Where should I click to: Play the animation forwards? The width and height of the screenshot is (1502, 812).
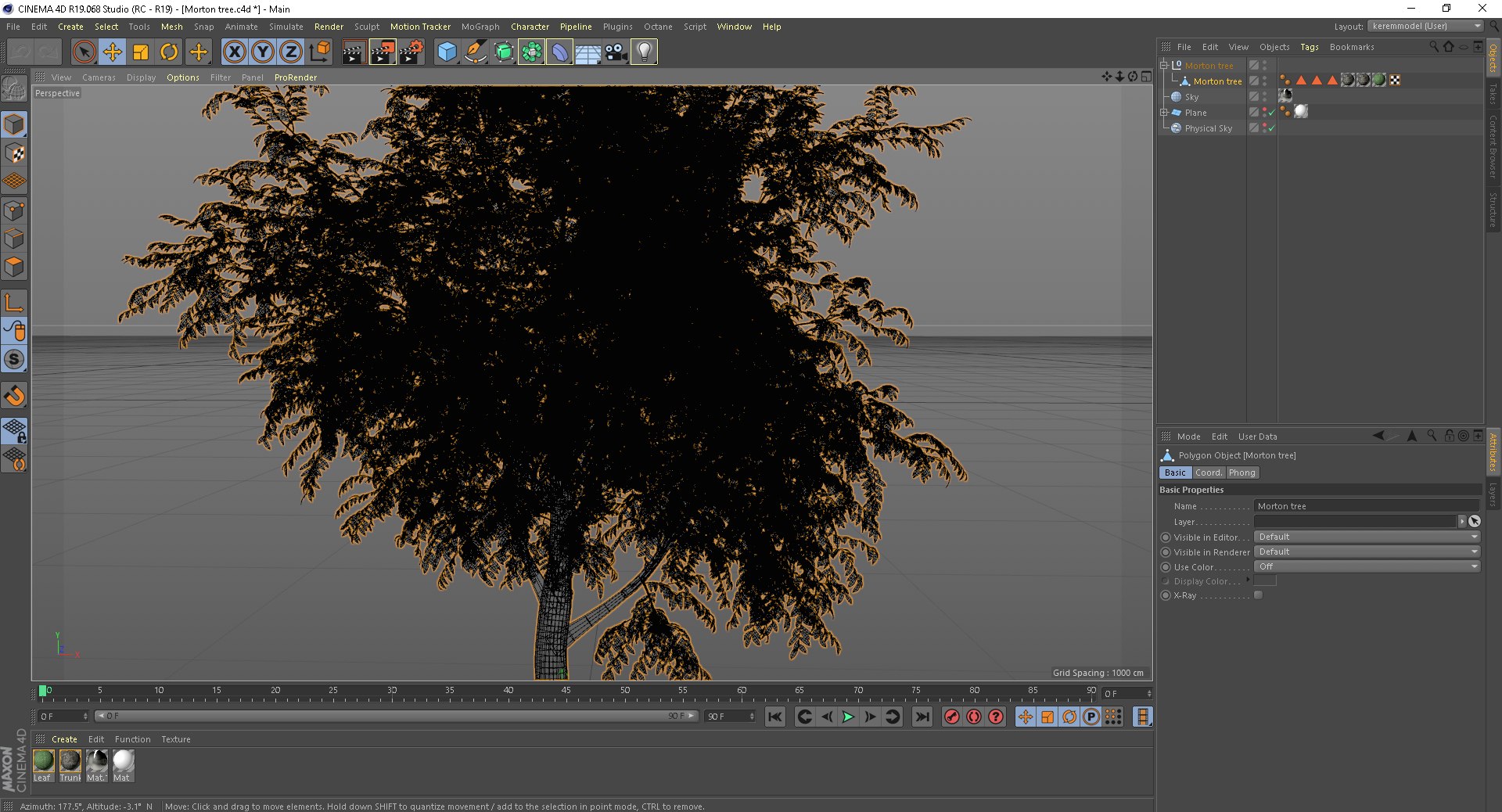pyautogui.click(x=848, y=717)
